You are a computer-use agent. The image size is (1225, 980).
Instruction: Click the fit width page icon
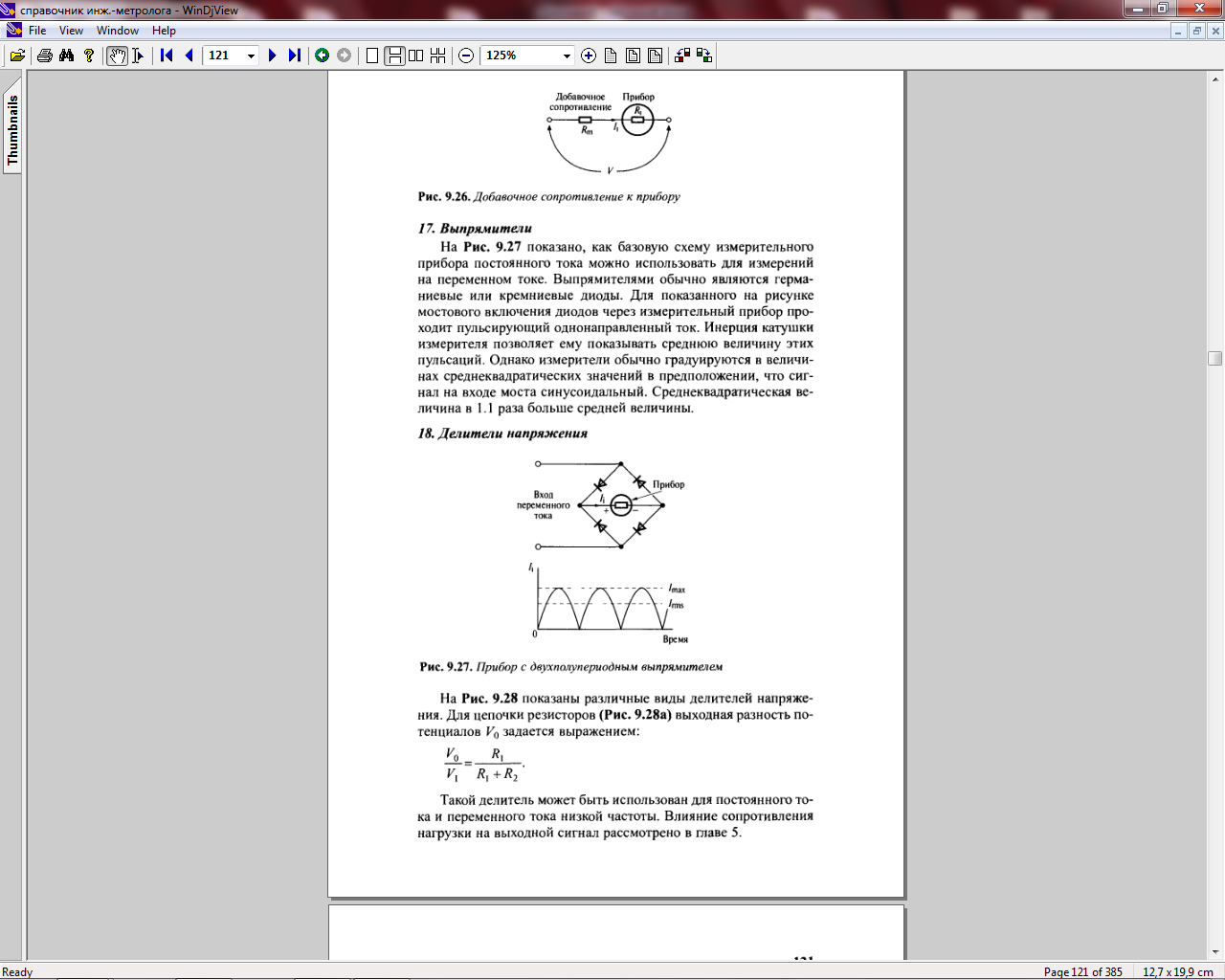point(655,56)
